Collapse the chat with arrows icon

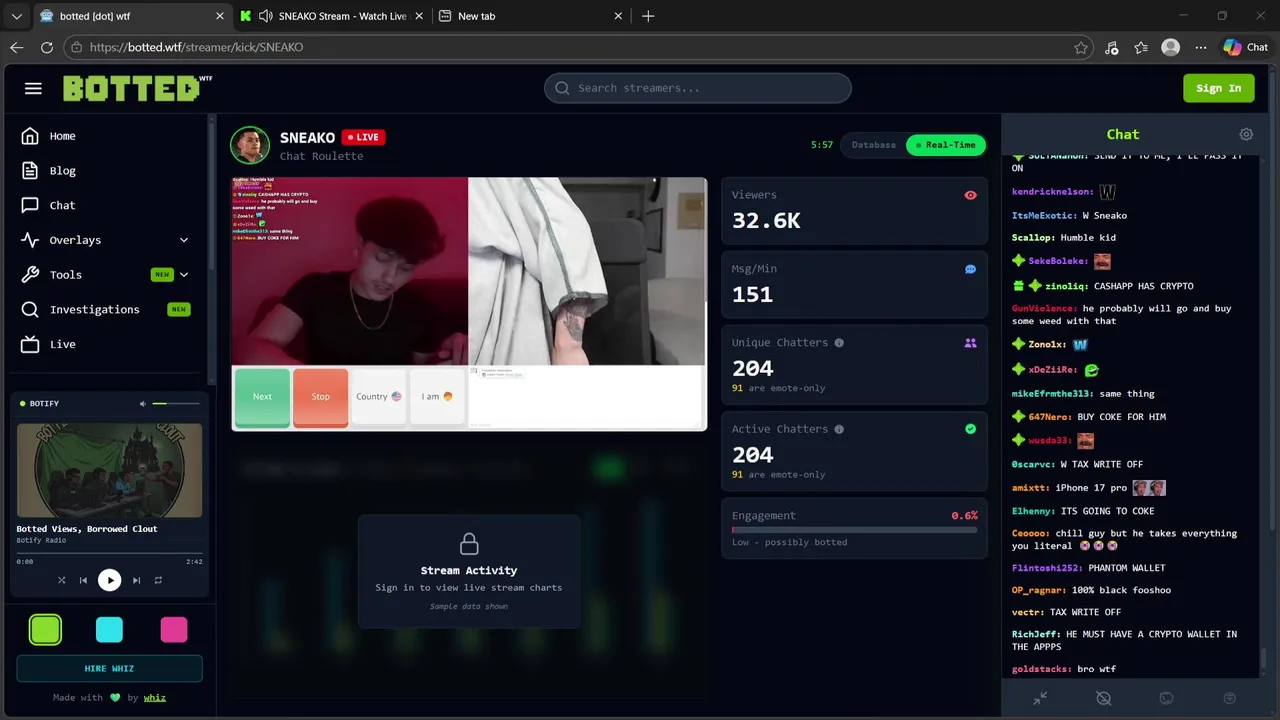point(1040,698)
